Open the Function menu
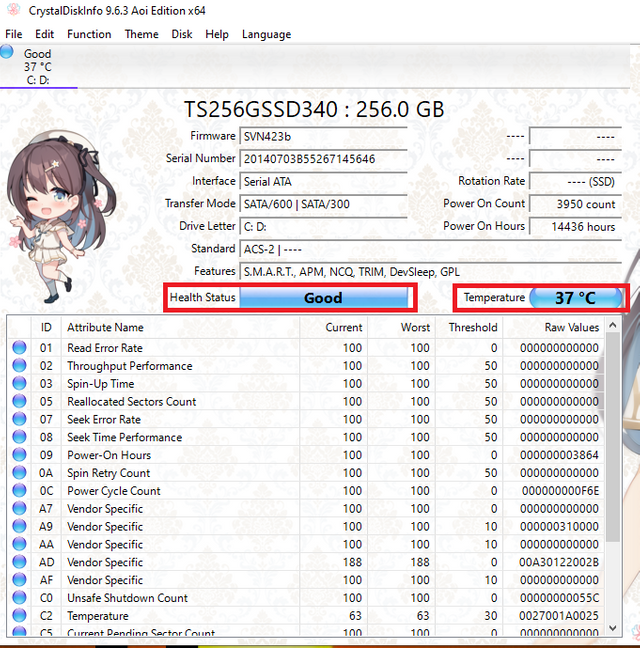640x648 pixels. pyautogui.click(x=89, y=34)
